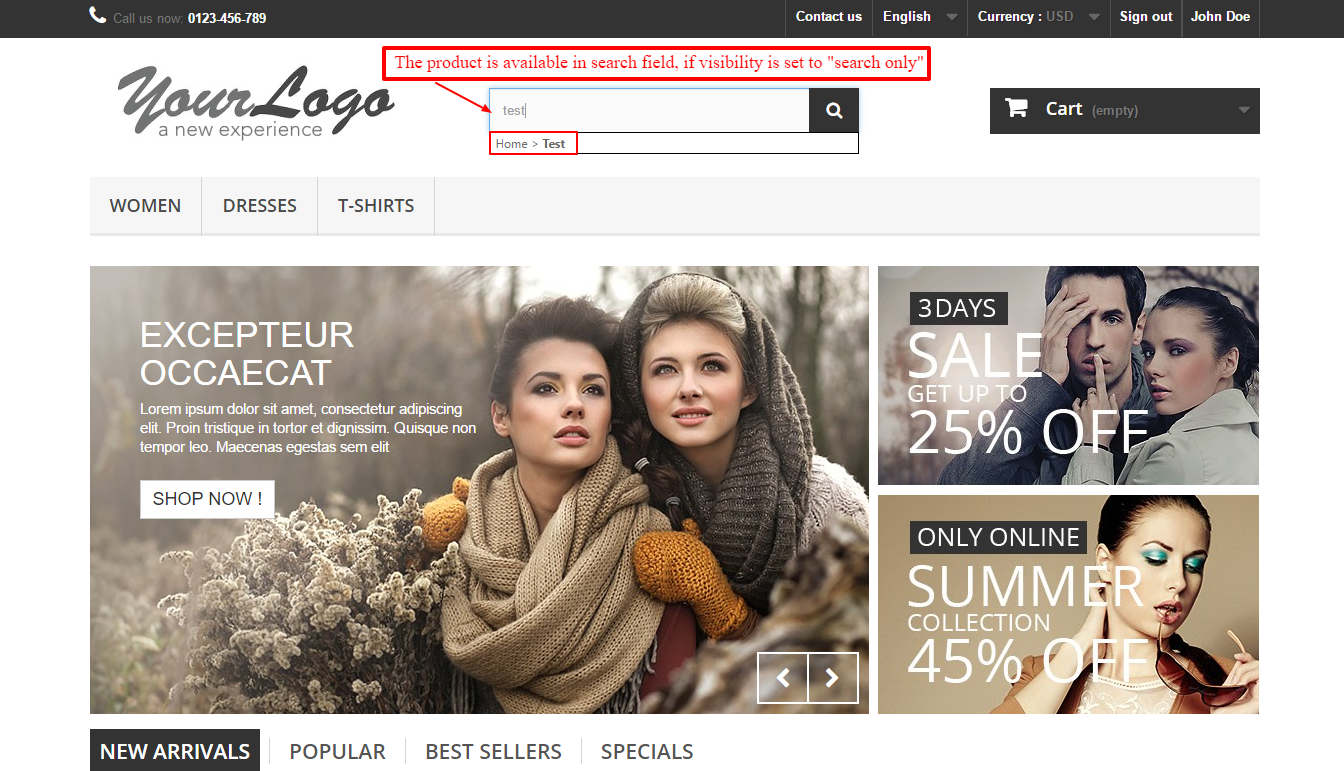Click the Shop Now button
1344x771 pixels.
click(x=207, y=499)
